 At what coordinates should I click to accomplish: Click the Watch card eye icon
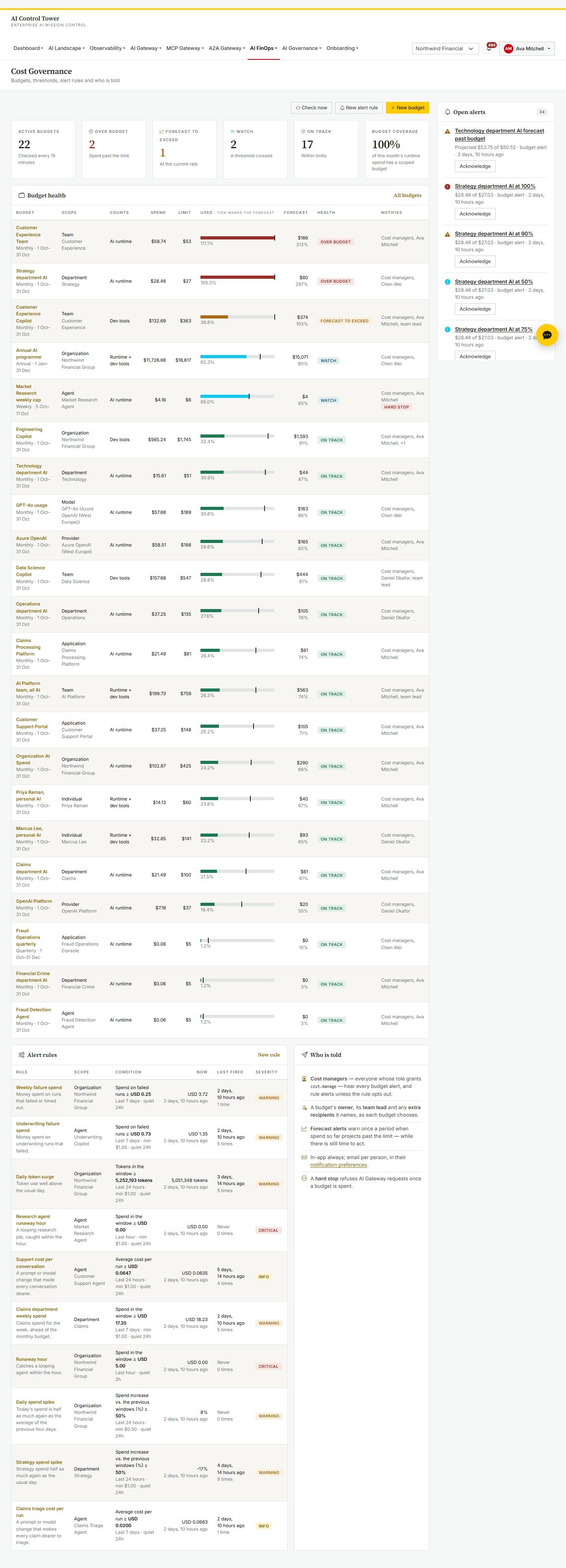pos(232,131)
